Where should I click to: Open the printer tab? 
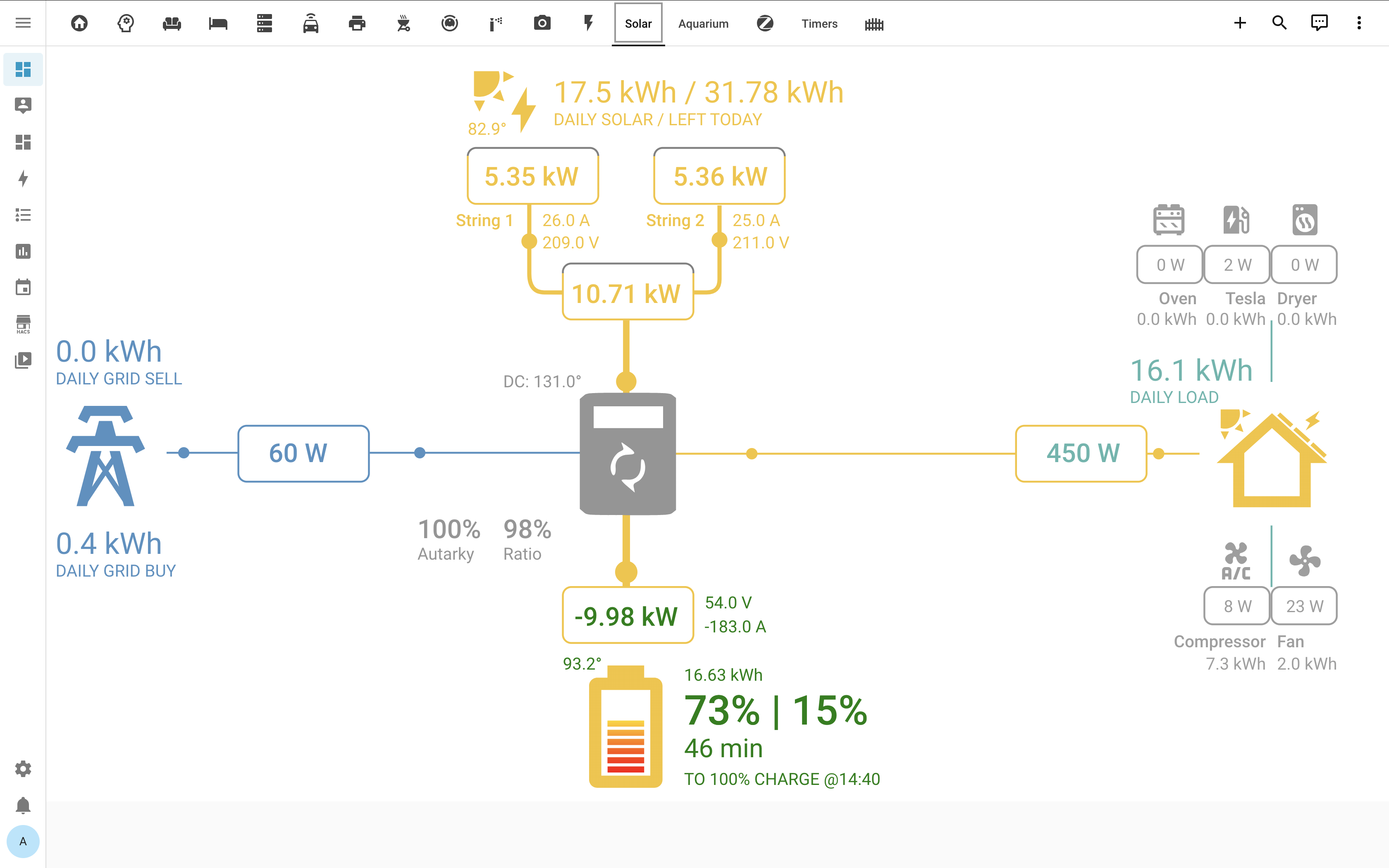point(357,23)
